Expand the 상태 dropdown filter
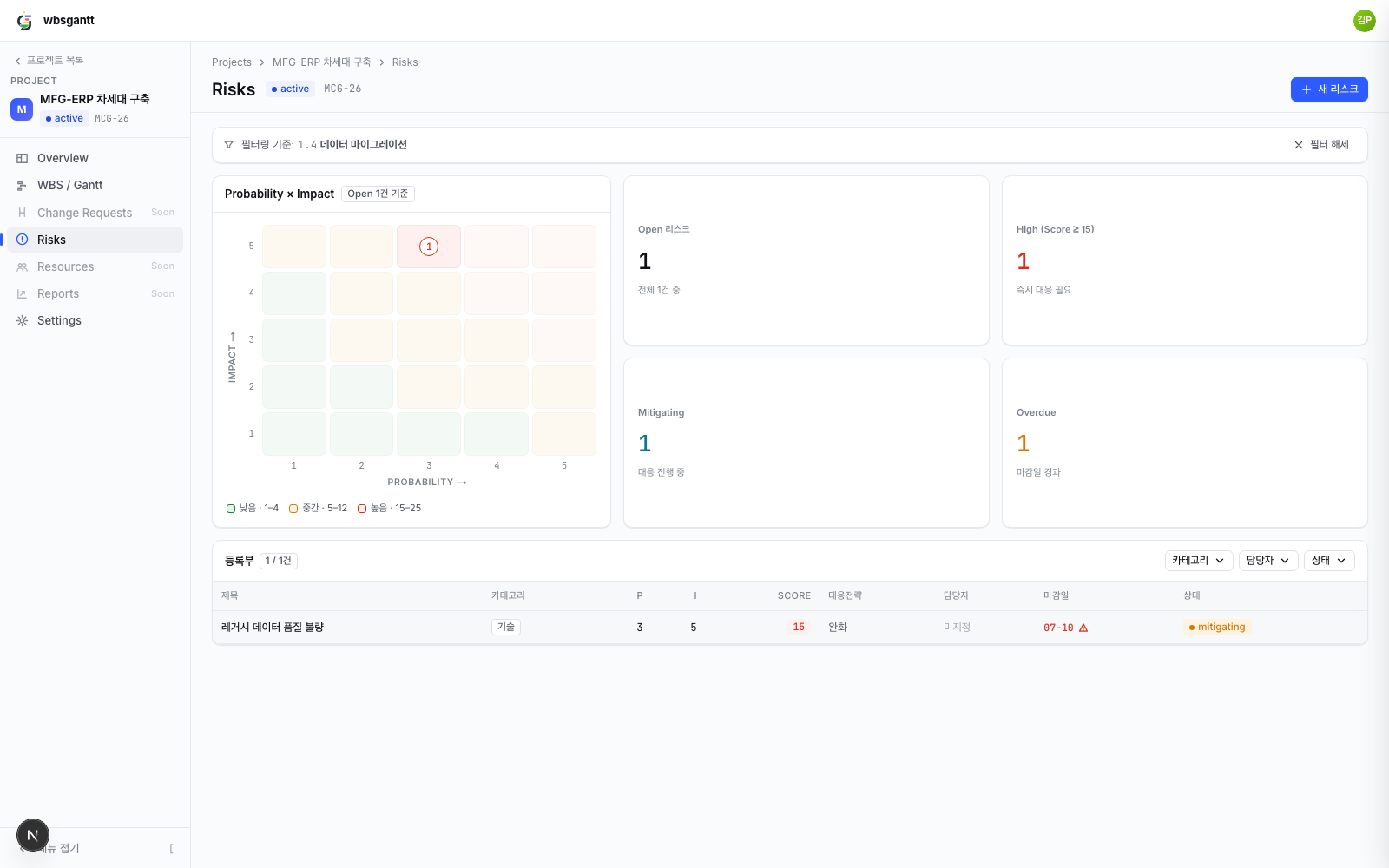 pos(1329,561)
